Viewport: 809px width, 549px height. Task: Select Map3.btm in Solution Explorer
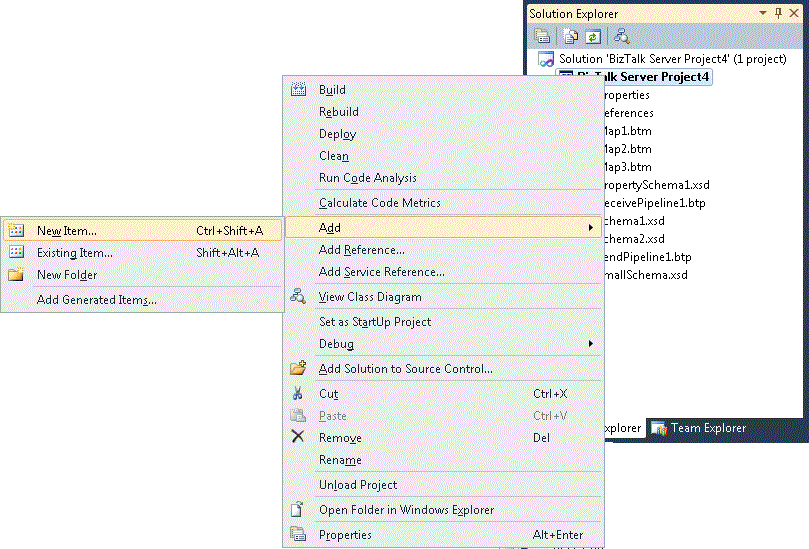pyautogui.click(x=628, y=167)
